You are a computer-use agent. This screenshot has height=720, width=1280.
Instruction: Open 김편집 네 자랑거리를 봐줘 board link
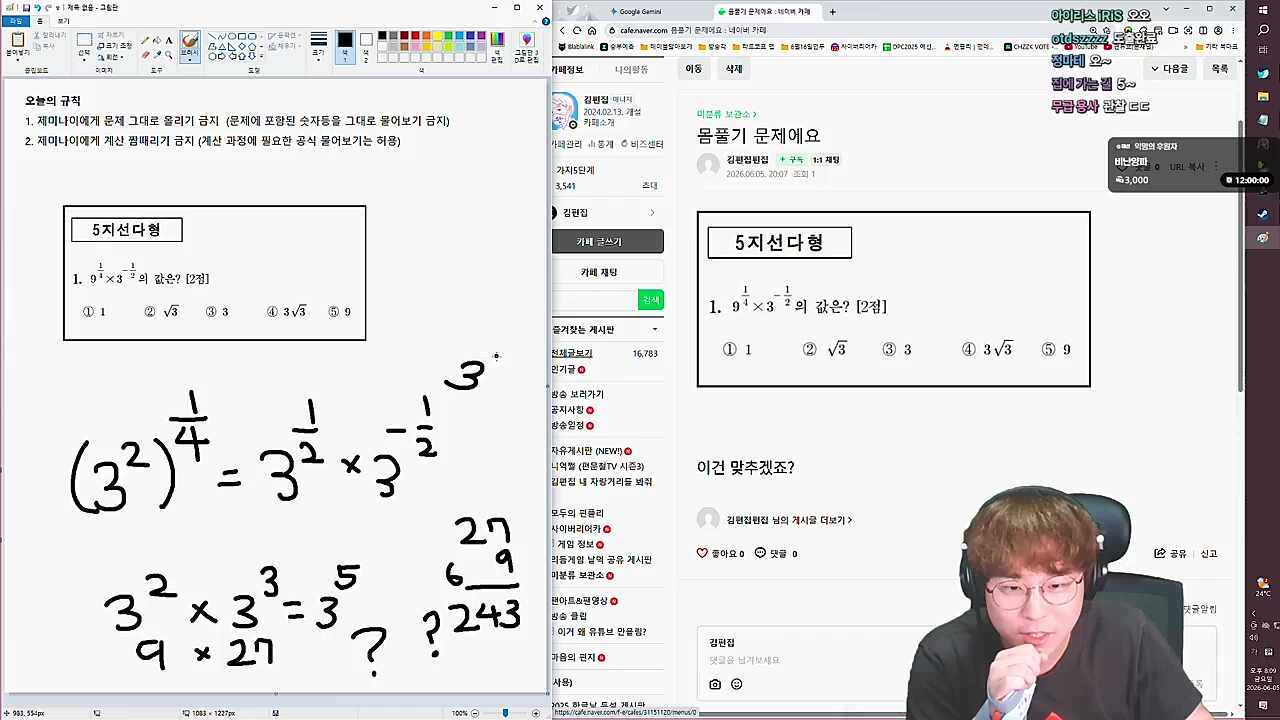tap(602, 482)
